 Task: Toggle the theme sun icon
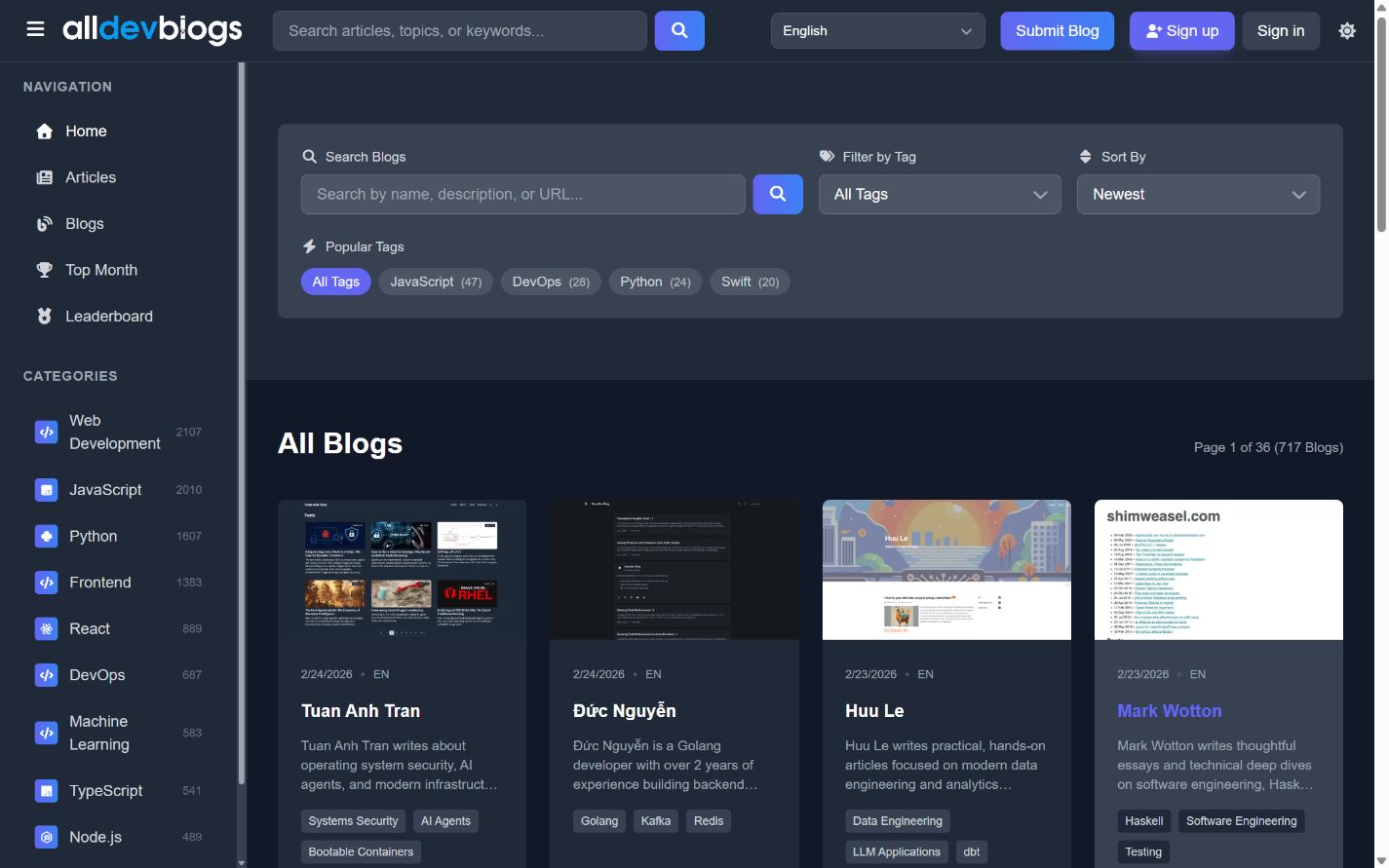(x=1347, y=31)
